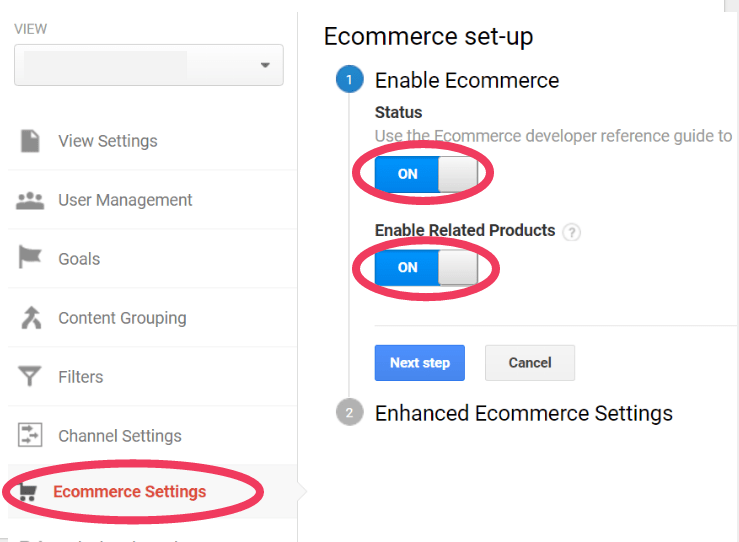Open the Ecommerce Settings menu item

[x=129, y=492]
